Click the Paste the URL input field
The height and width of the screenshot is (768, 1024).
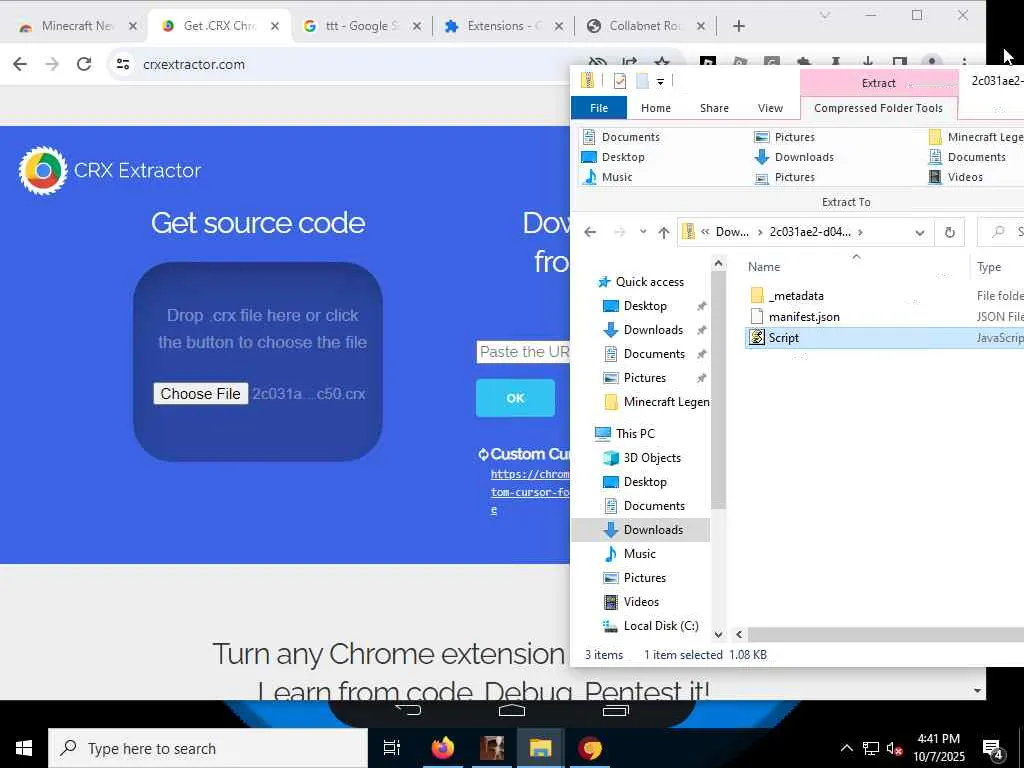tap(523, 352)
